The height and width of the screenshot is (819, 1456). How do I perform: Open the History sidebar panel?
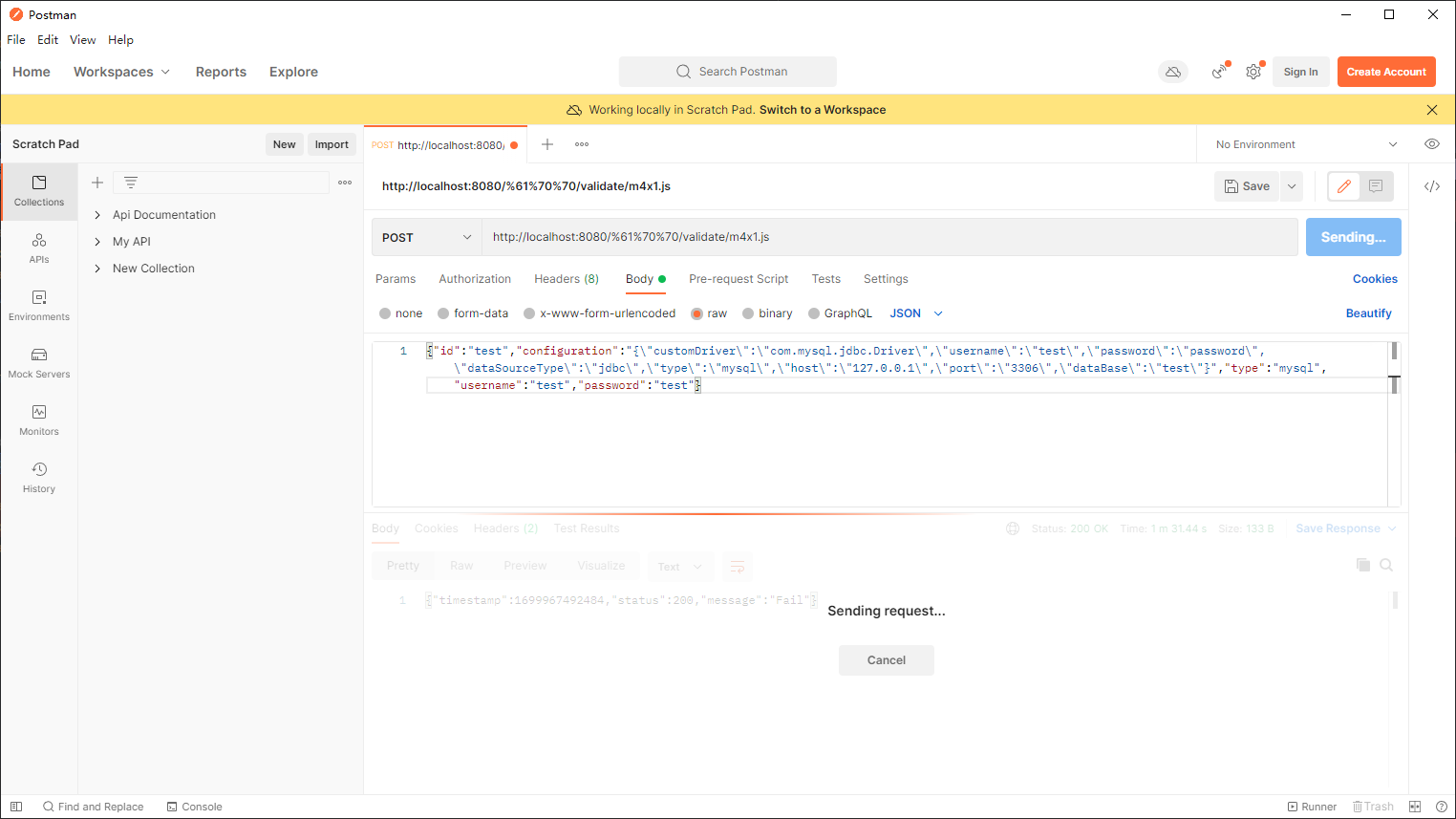click(39, 478)
